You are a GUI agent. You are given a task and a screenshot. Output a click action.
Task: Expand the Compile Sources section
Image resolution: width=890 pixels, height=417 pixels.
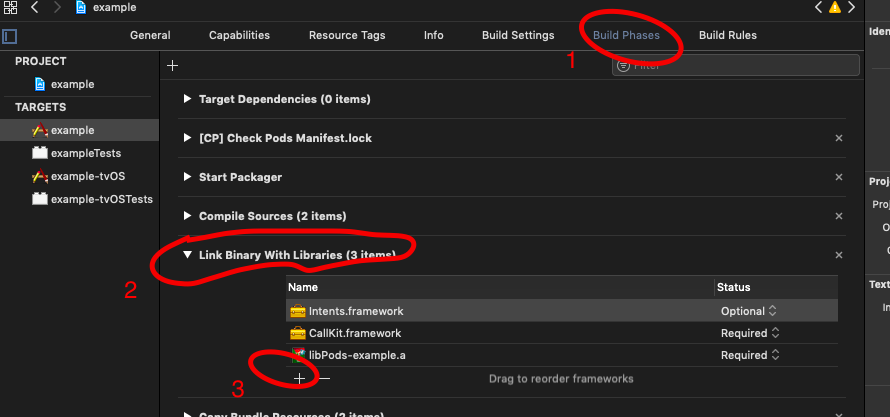point(187,216)
